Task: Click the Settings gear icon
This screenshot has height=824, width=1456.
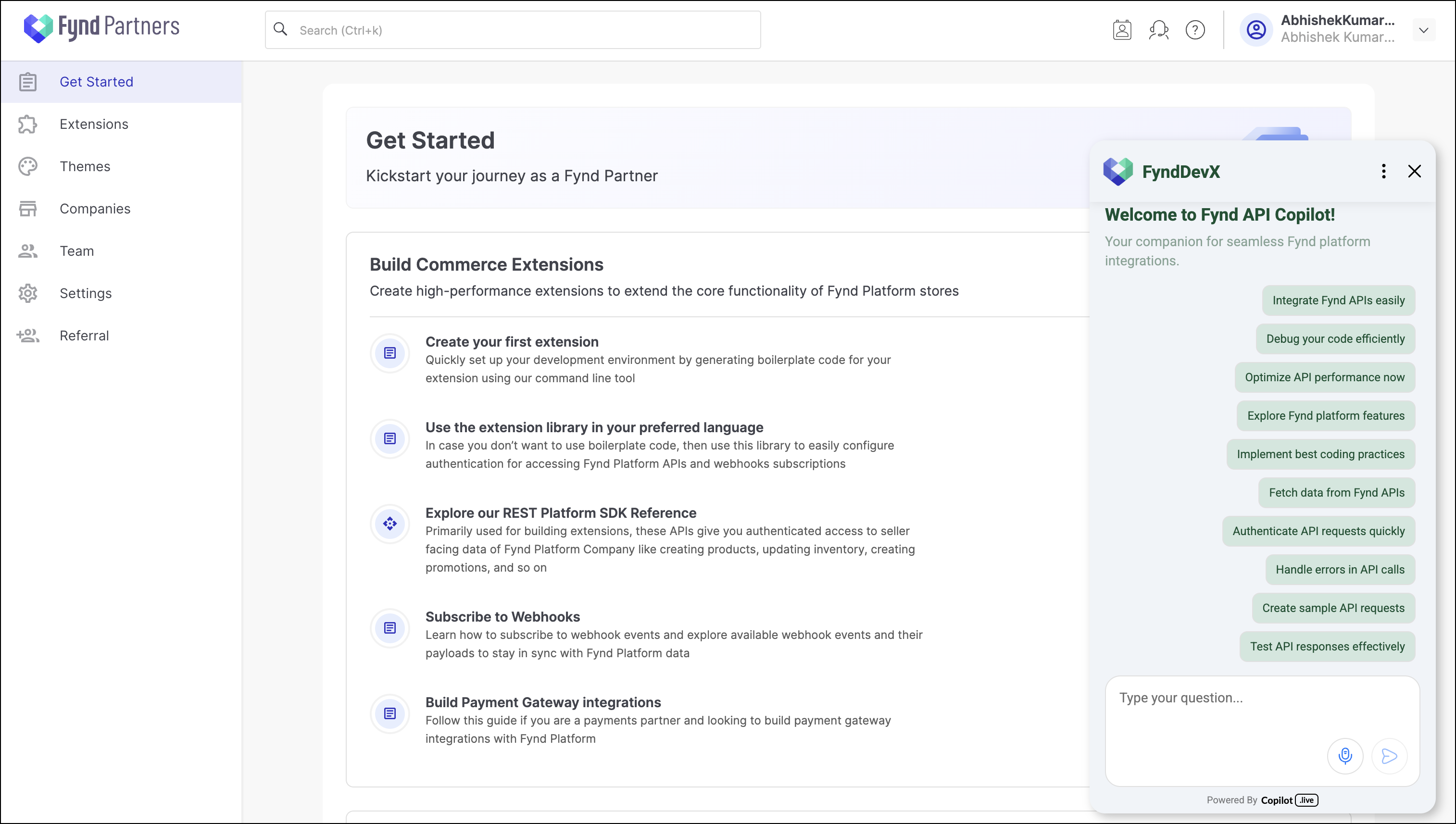Action: [x=28, y=293]
